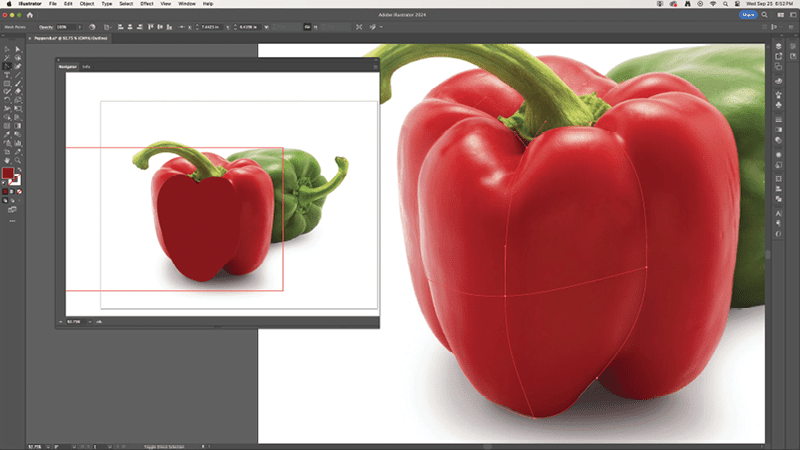Open the Arrange Documents workspace icon
The image size is (800, 450).
781,15
